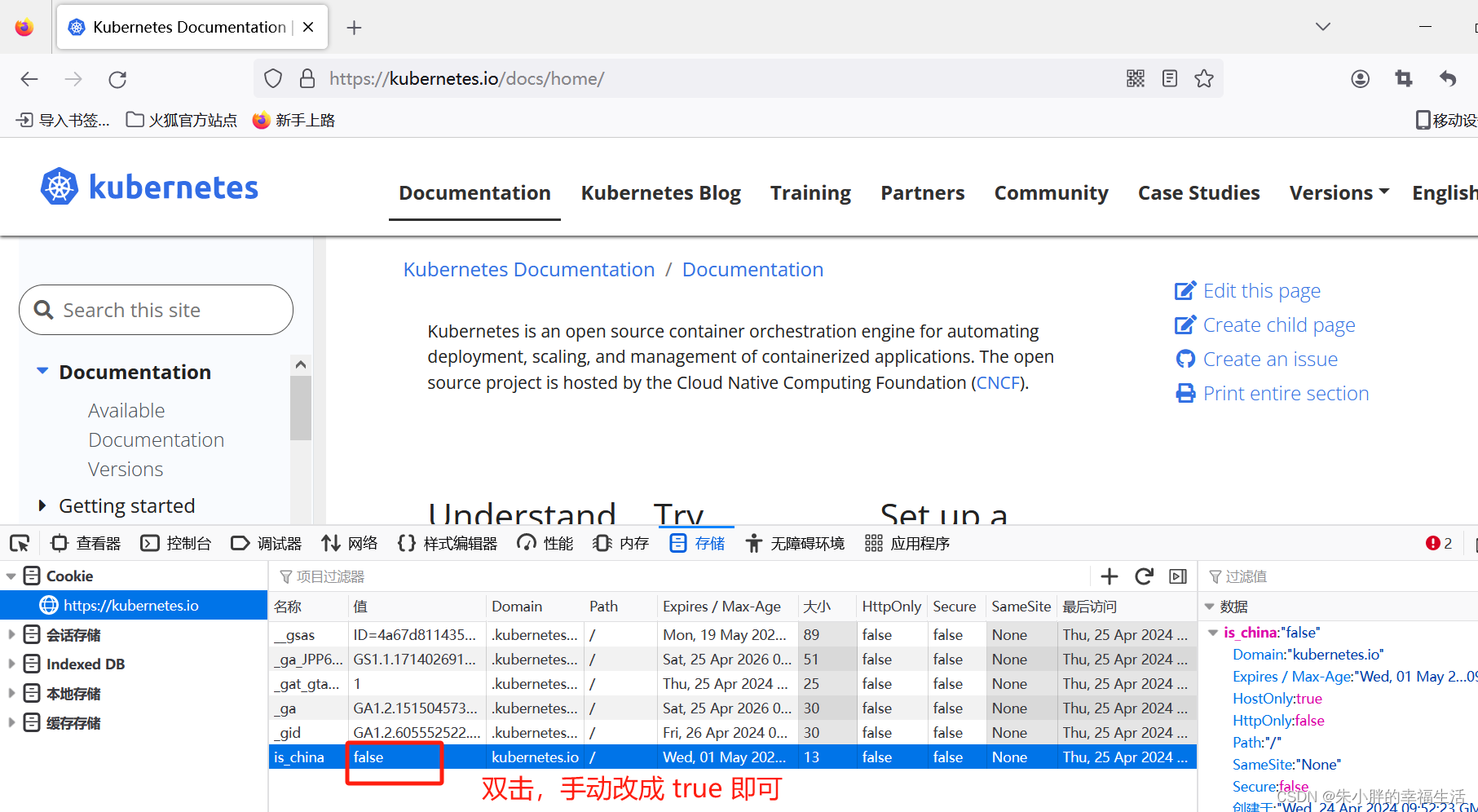Bookmark this page with the star icon
1478x812 pixels.
click(x=1204, y=78)
